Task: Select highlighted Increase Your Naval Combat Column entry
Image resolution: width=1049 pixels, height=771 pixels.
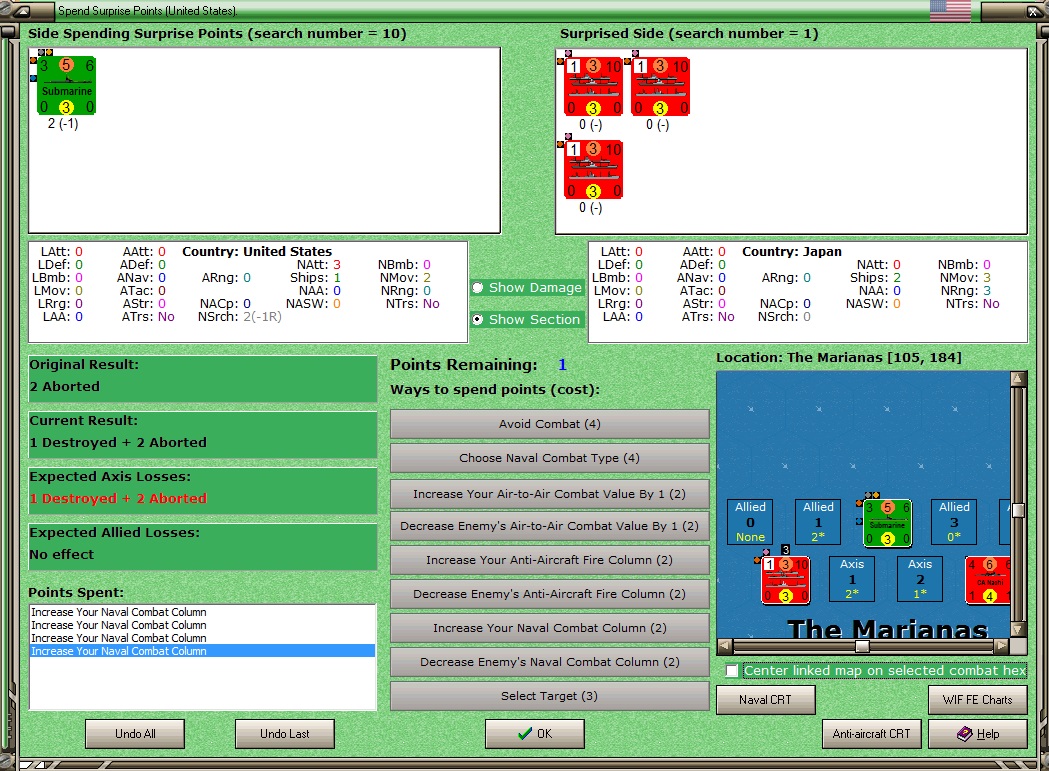Action: tap(202, 651)
